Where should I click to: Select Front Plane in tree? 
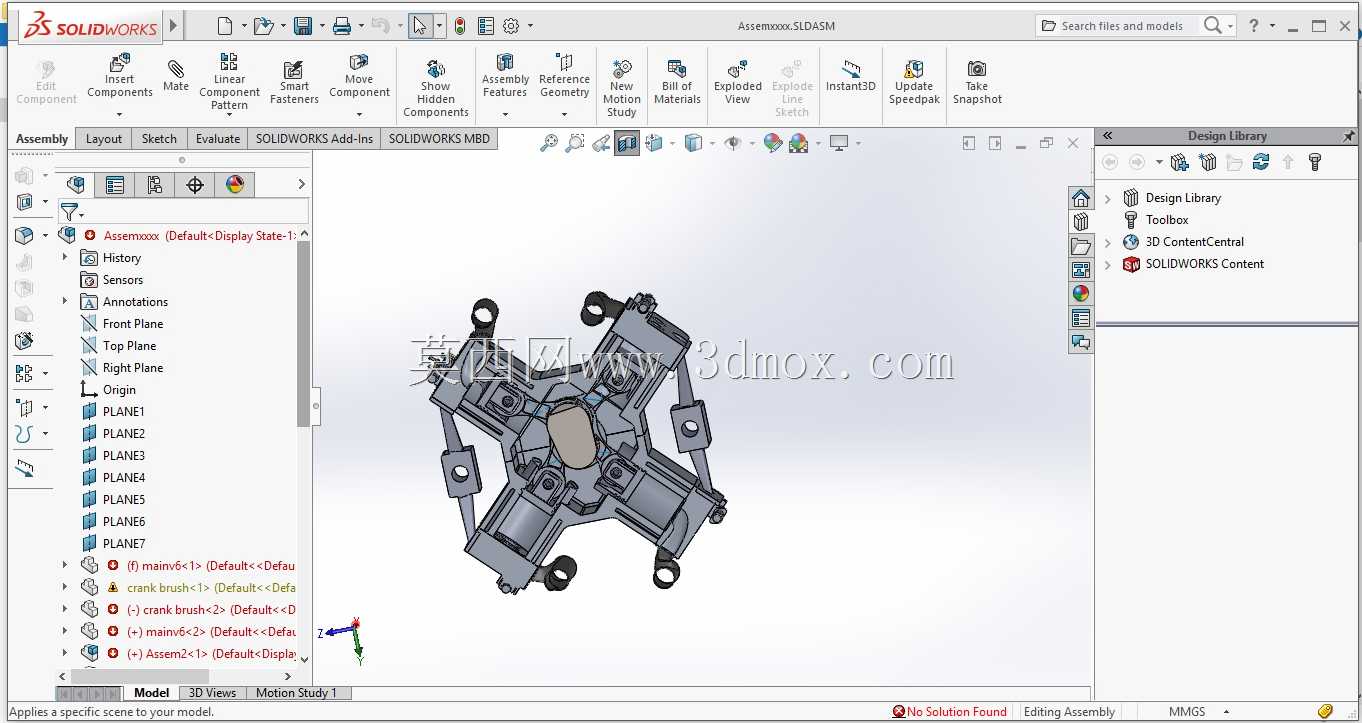click(x=133, y=323)
